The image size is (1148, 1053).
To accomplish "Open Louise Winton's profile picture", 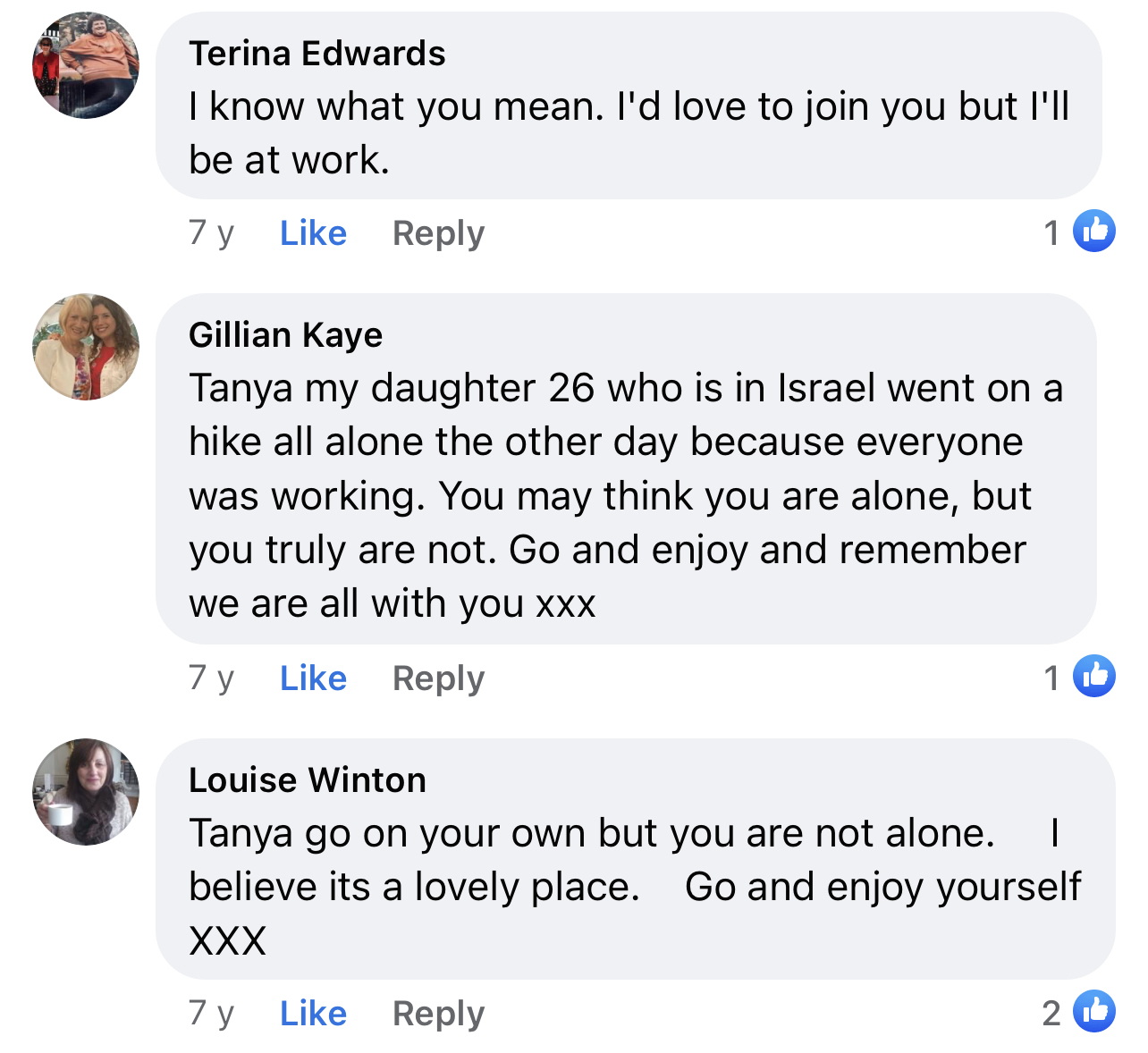I will (x=86, y=792).
